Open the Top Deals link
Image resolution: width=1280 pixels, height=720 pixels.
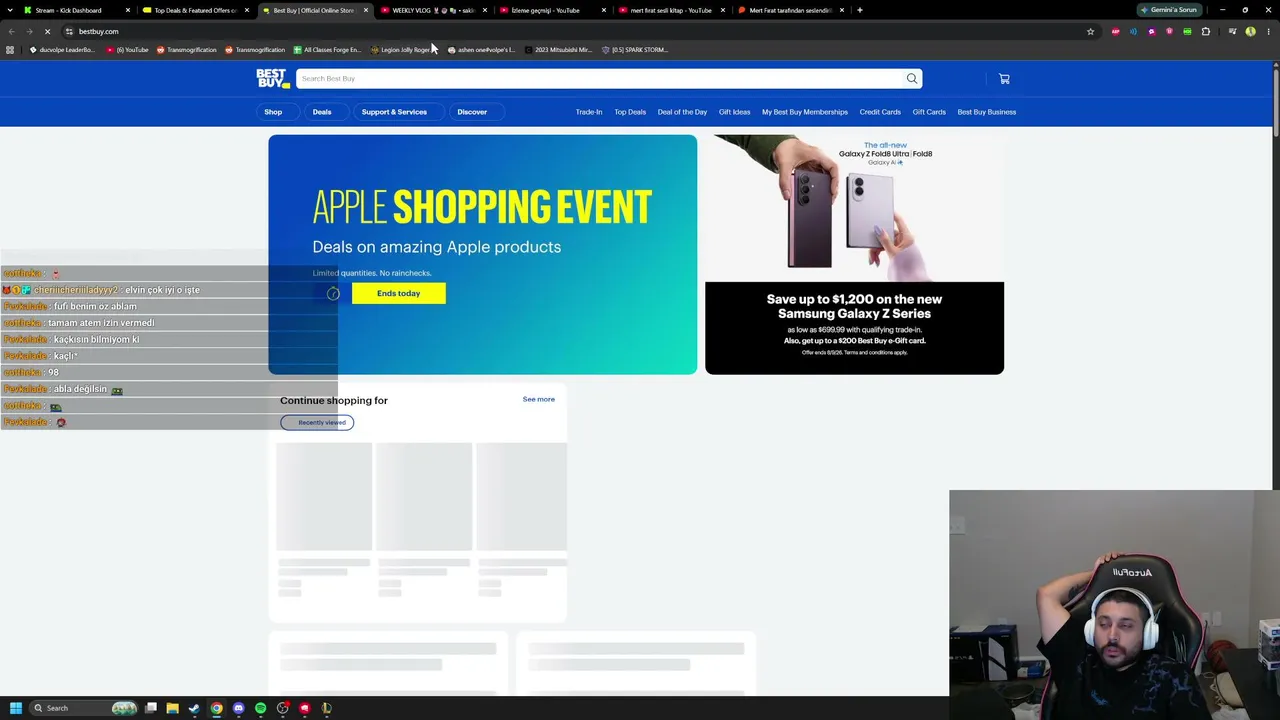[630, 112]
